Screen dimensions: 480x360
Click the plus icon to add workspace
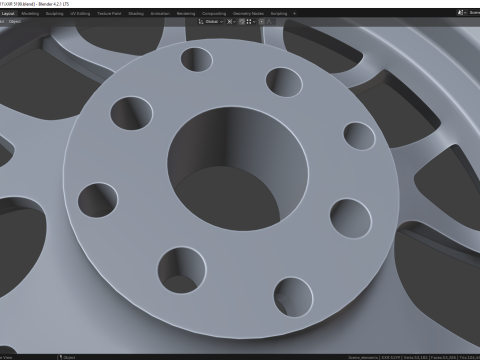(294, 14)
